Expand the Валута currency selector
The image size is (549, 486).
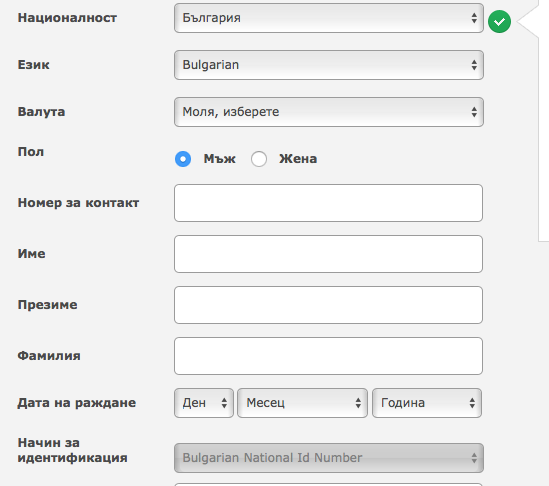click(x=329, y=112)
